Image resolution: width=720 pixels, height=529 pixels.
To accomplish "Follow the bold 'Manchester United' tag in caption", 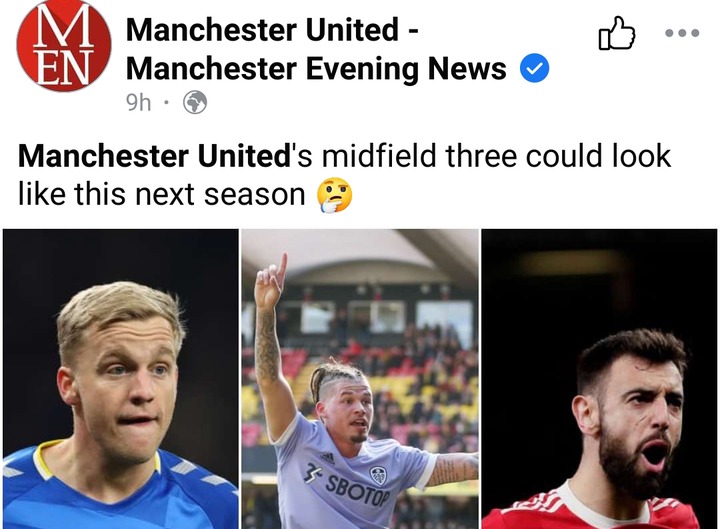I will (x=154, y=156).
